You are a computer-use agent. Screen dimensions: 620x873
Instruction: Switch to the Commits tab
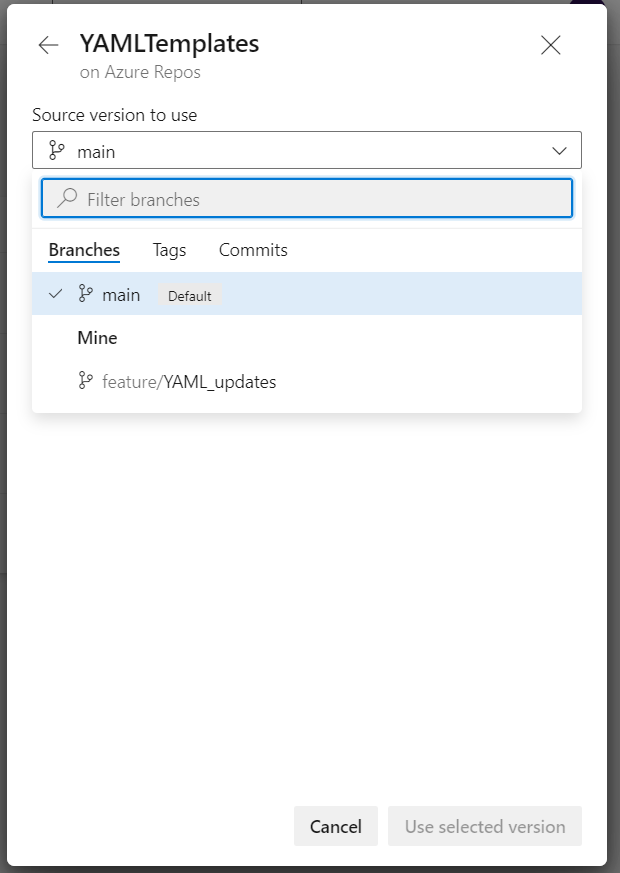pyautogui.click(x=253, y=250)
